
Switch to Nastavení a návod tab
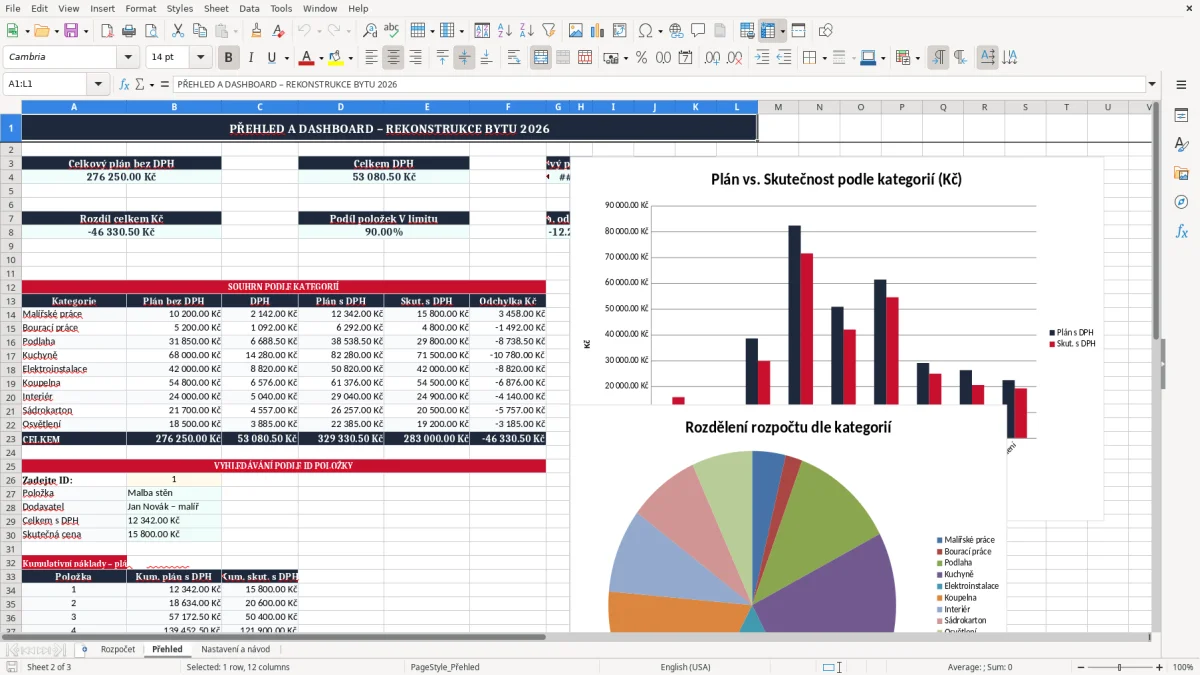tap(235, 649)
